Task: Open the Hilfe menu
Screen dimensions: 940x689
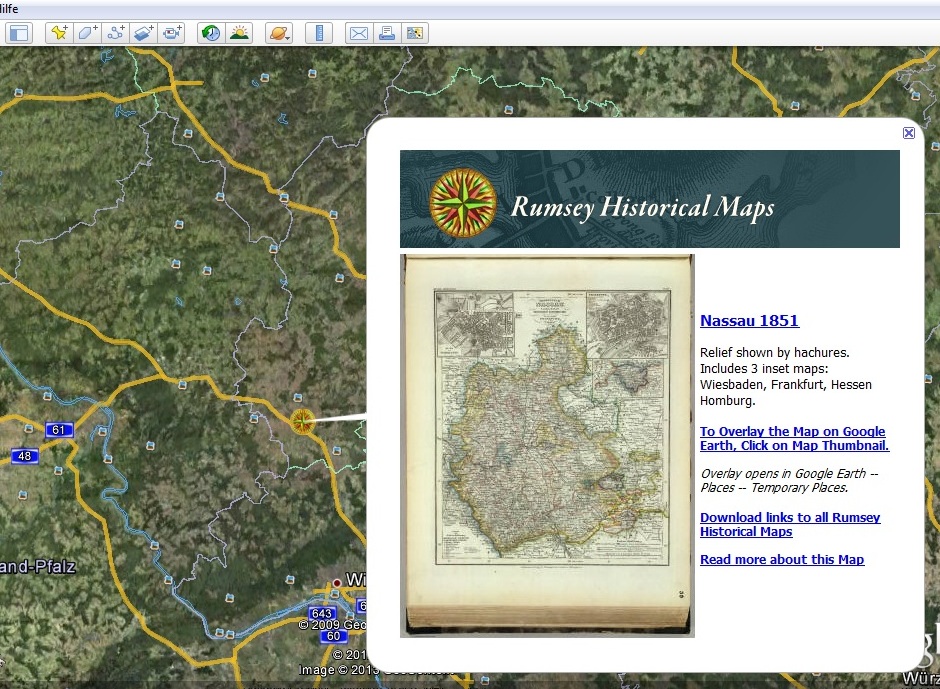Action: (x=9, y=9)
